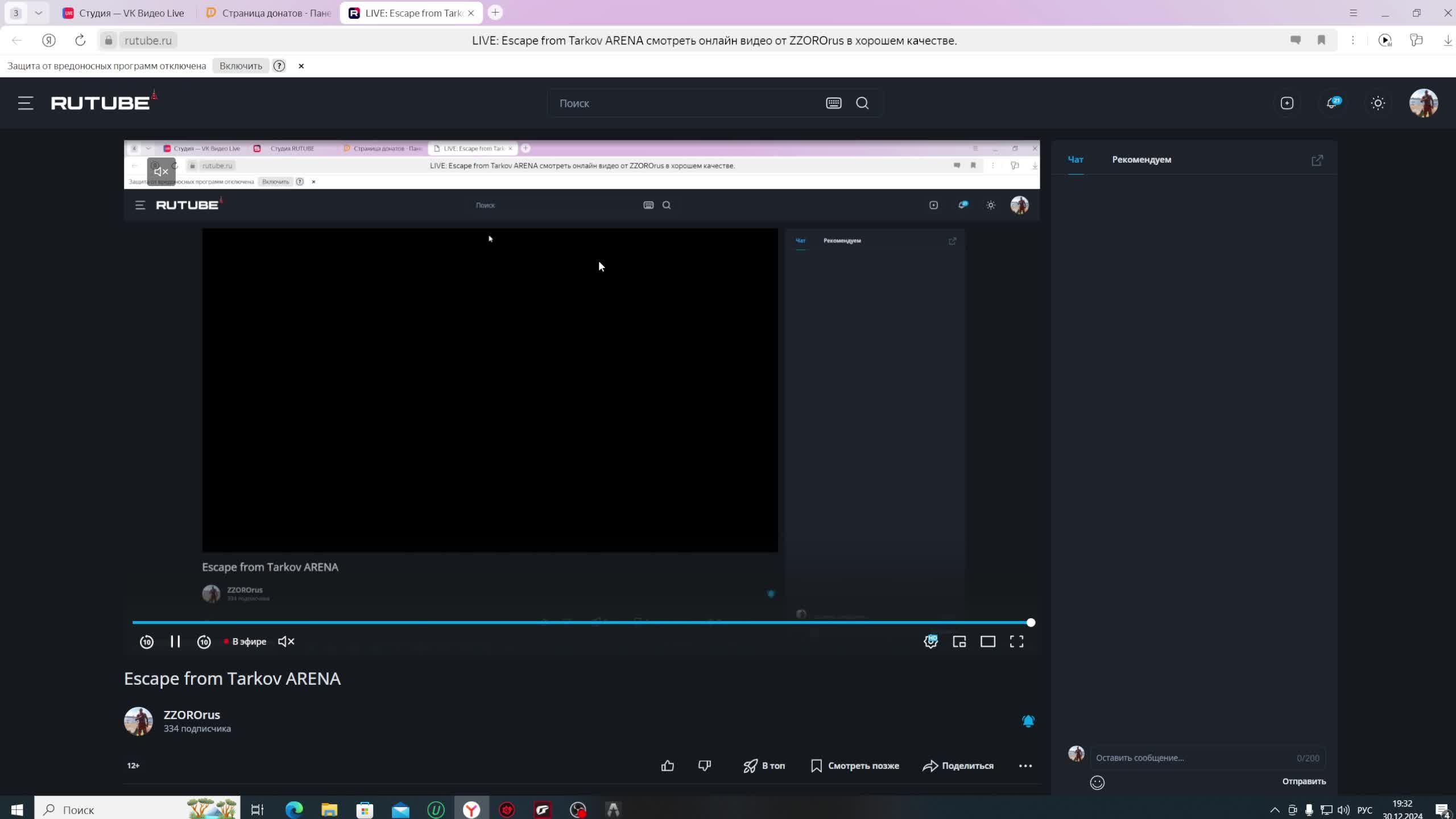The image size is (1456, 819).
Task: Click the virtual keyboard icon in search
Action: [833, 103]
